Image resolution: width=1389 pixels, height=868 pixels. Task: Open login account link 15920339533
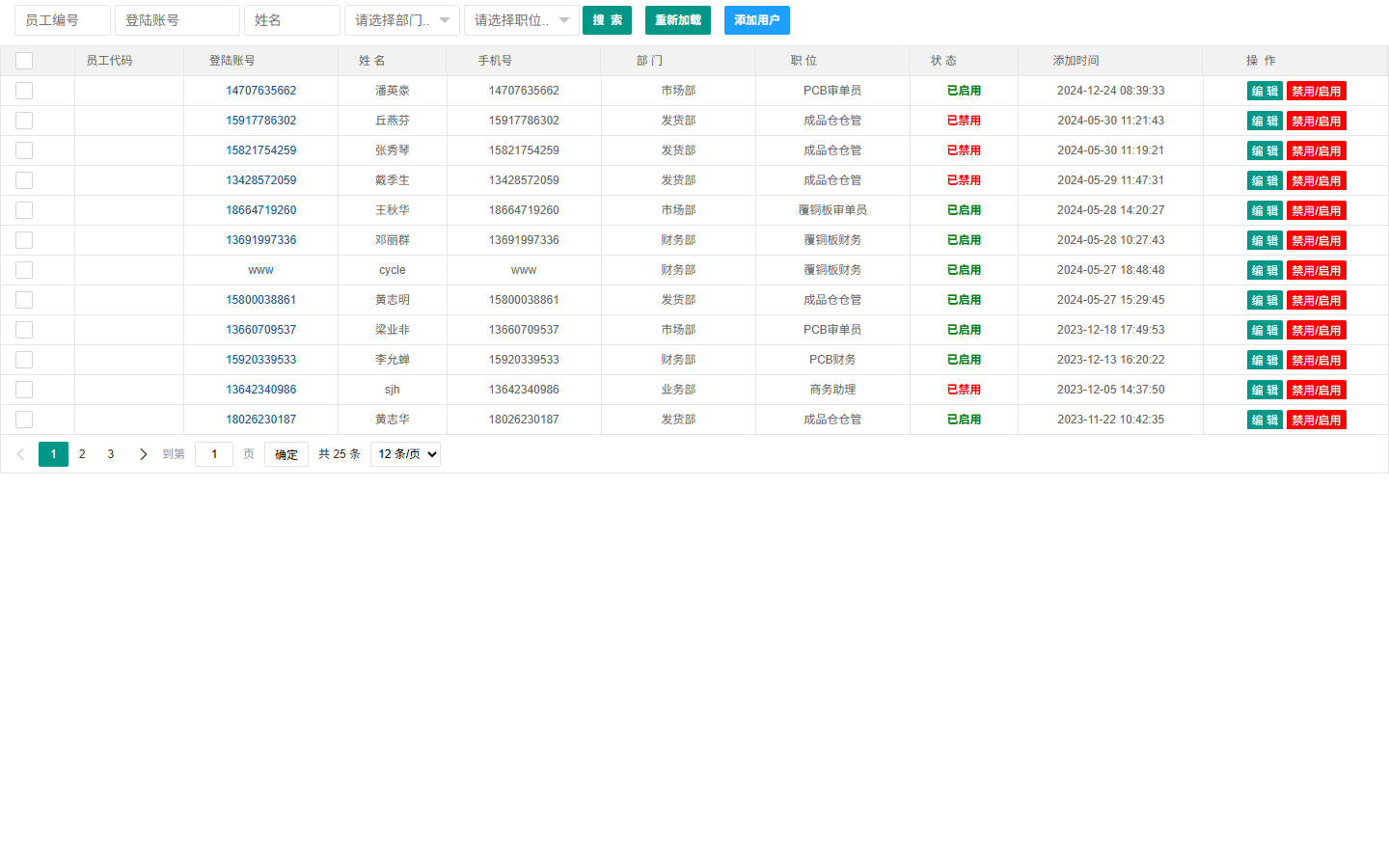tap(261, 360)
